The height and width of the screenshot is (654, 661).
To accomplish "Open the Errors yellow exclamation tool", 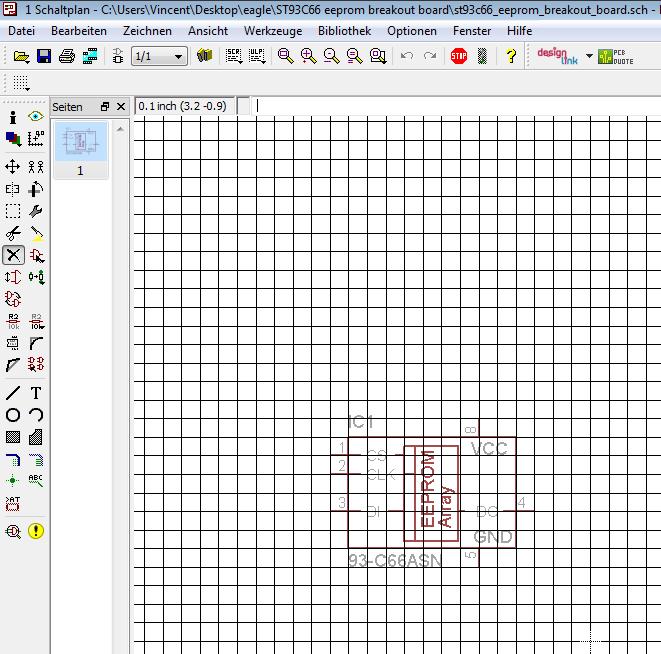I will point(36,531).
